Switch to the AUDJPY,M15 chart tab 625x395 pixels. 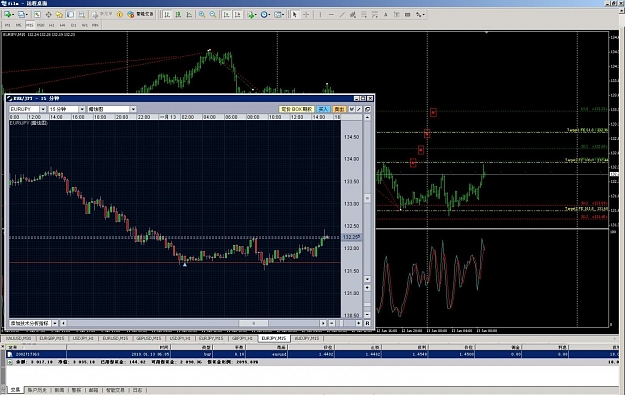coord(307,338)
